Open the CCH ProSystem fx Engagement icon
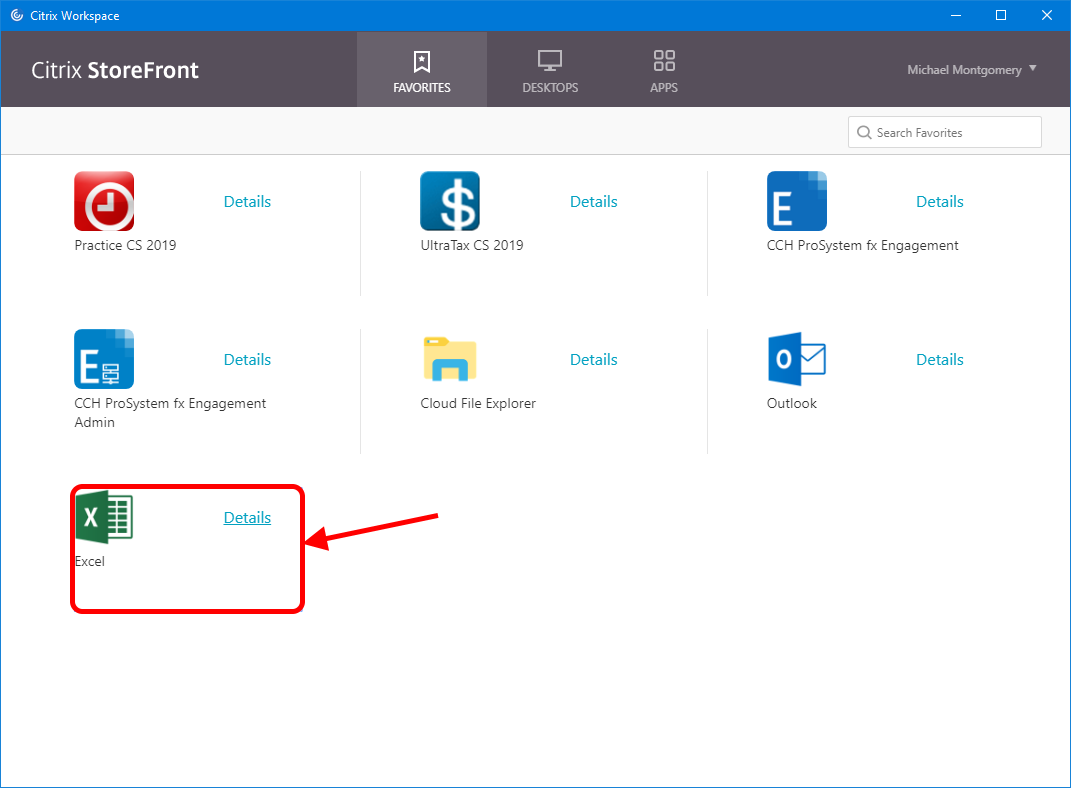The image size is (1071, 788). point(796,201)
